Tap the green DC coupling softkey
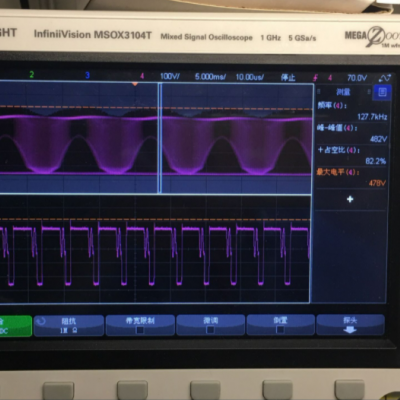This screenshot has width=400, height=400. (16, 326)
